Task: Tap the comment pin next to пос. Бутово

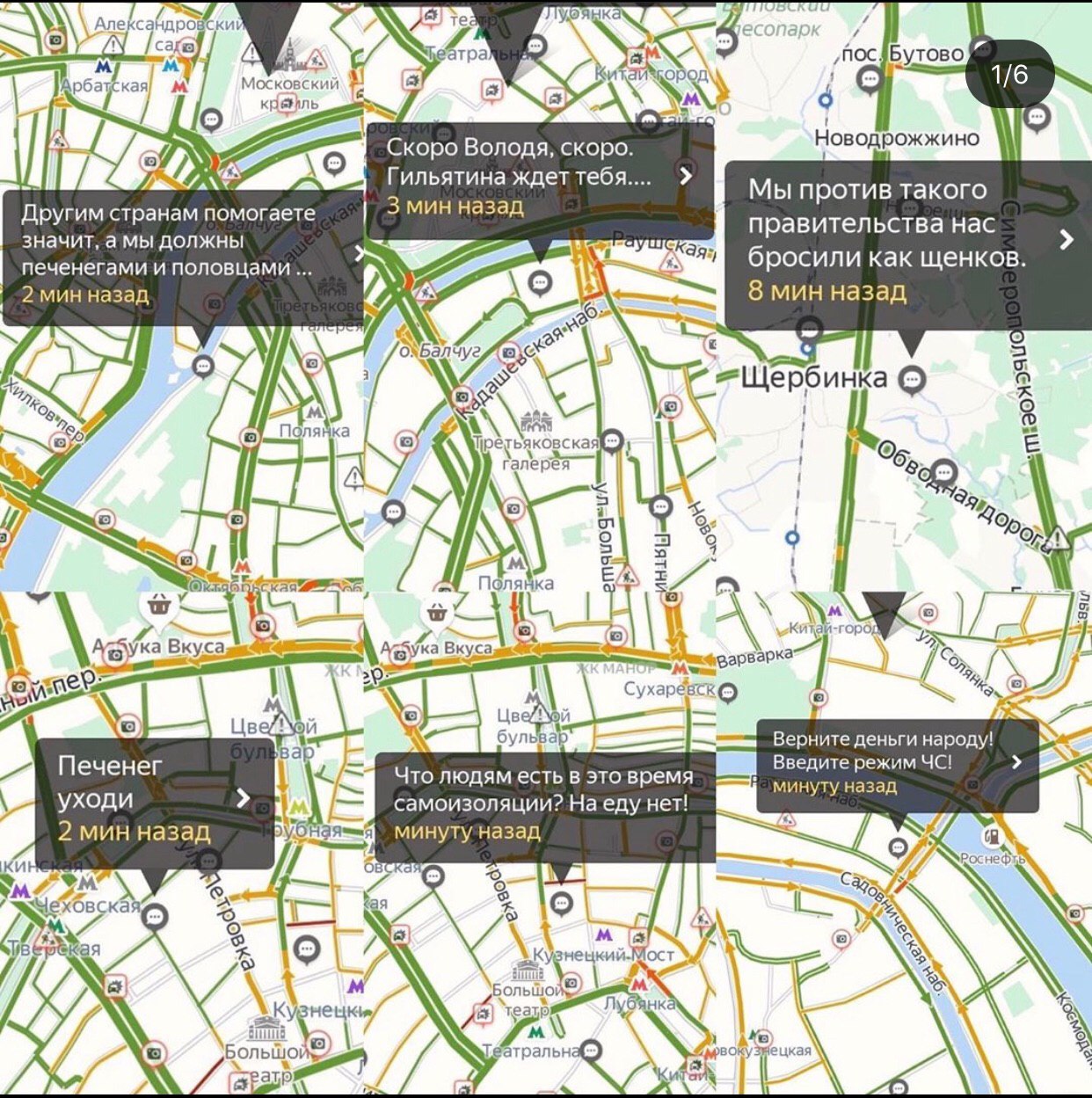Action: click(x=870, y=79)
